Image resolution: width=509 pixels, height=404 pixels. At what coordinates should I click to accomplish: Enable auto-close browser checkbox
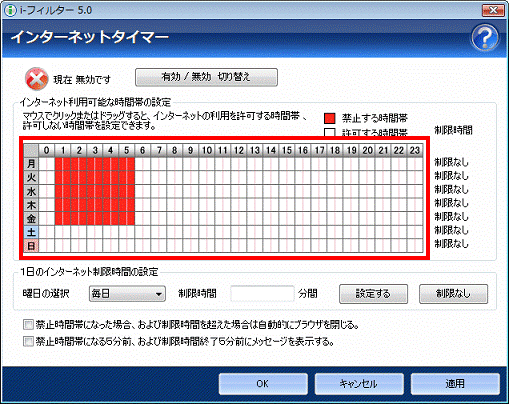click(28, 324)
